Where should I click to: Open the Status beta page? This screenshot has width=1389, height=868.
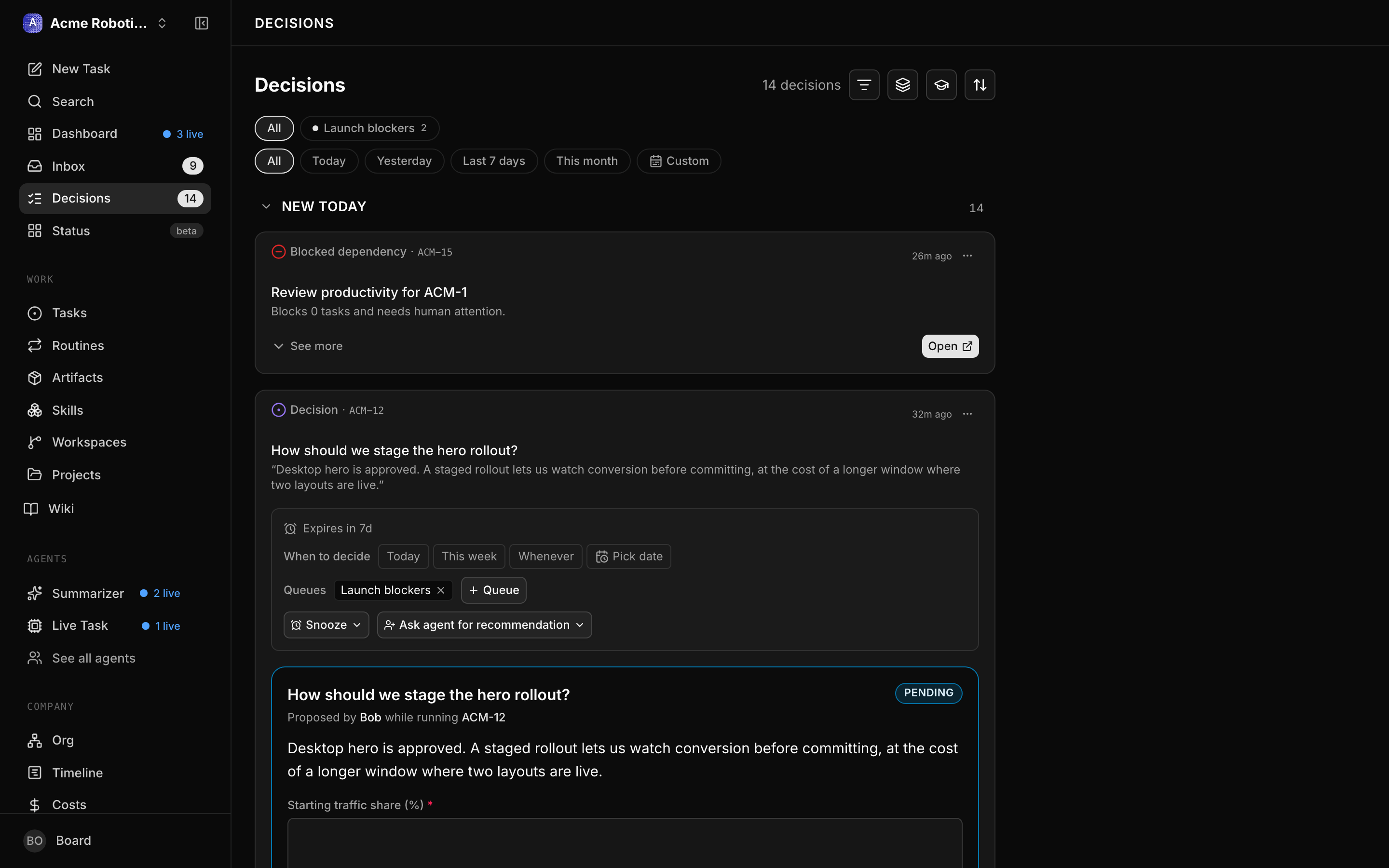pyautogui.click(x=115, y=231)
